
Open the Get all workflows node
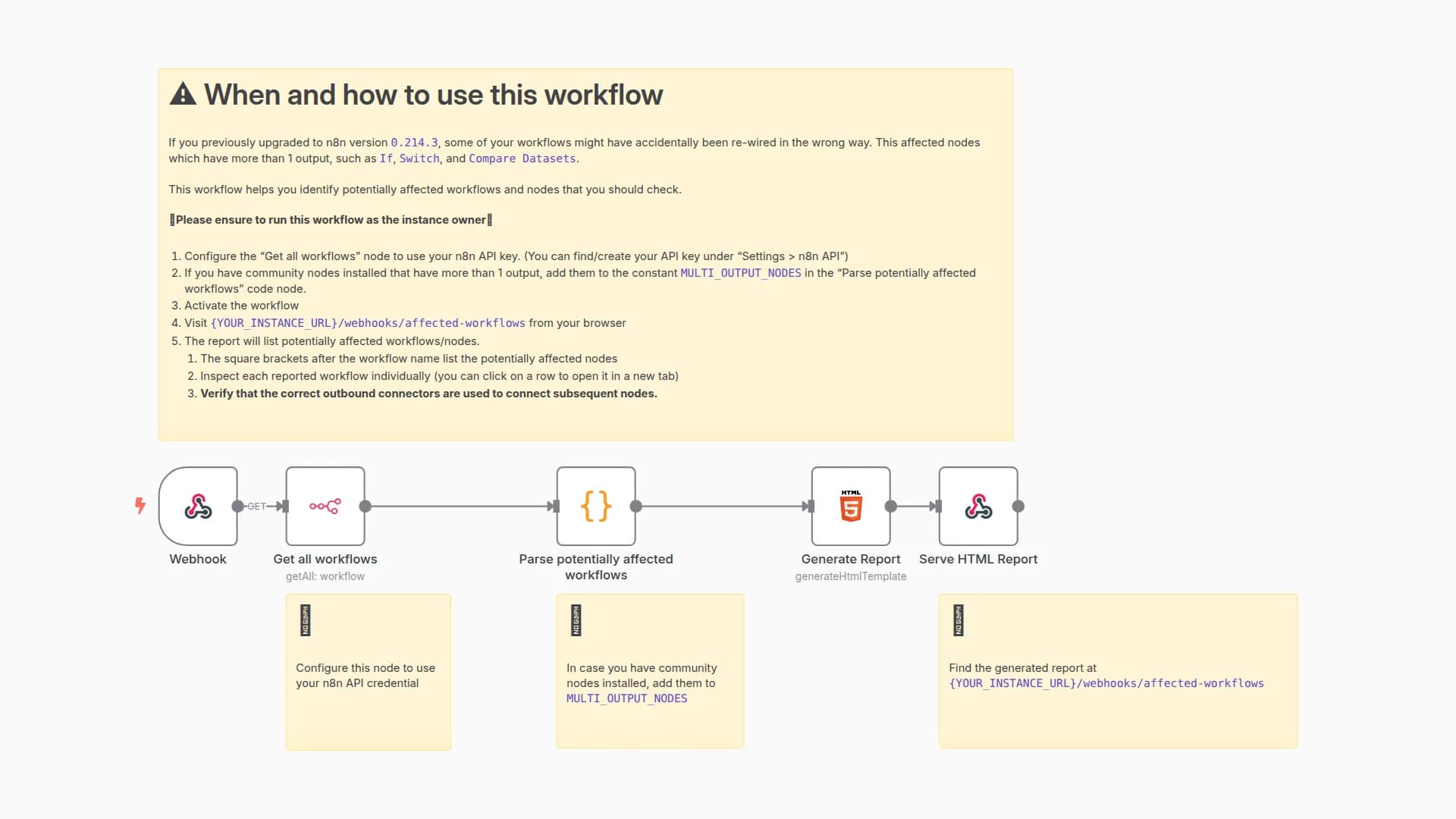[x=325, y=506]
